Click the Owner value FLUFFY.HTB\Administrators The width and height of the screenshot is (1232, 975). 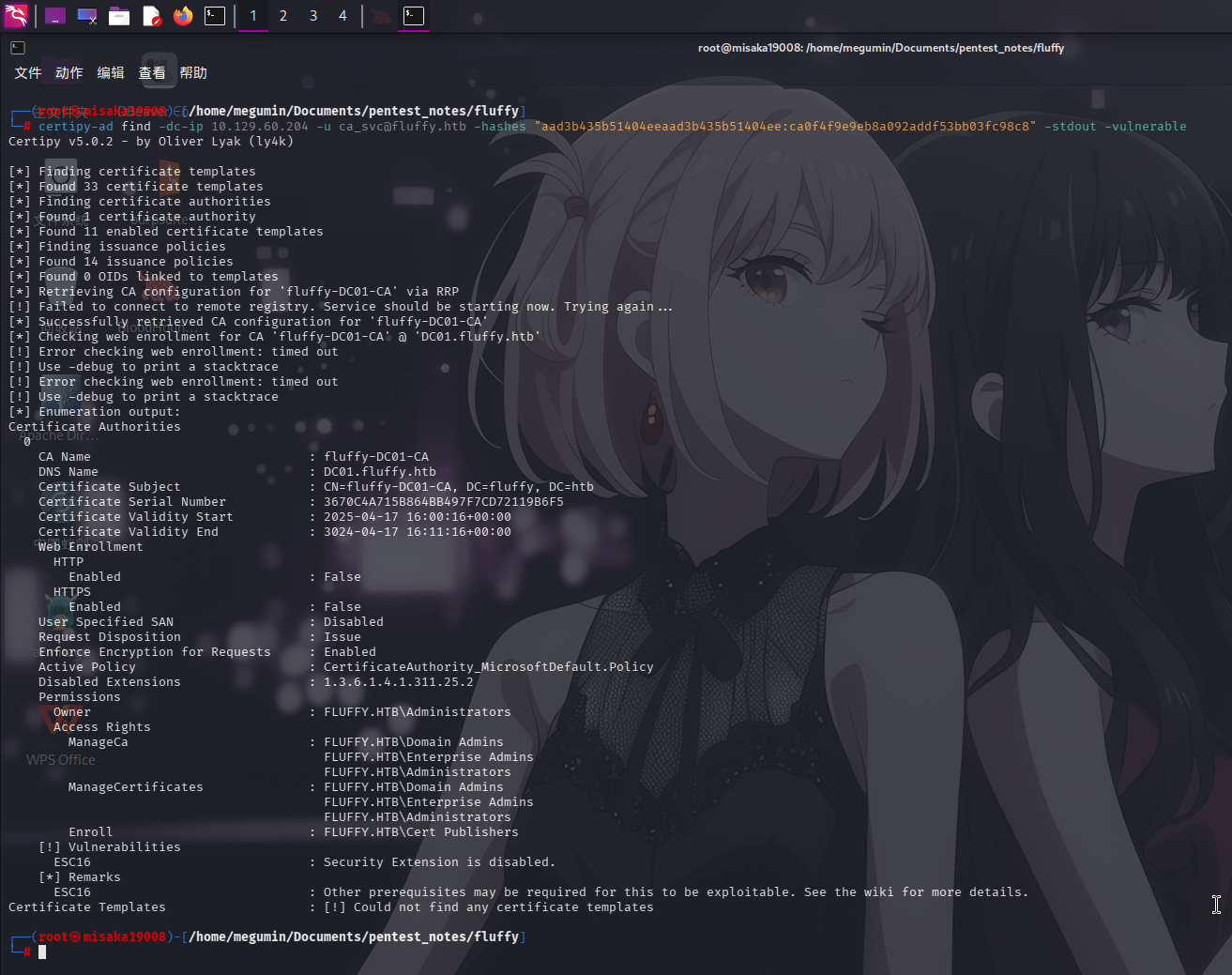point(418,712)
